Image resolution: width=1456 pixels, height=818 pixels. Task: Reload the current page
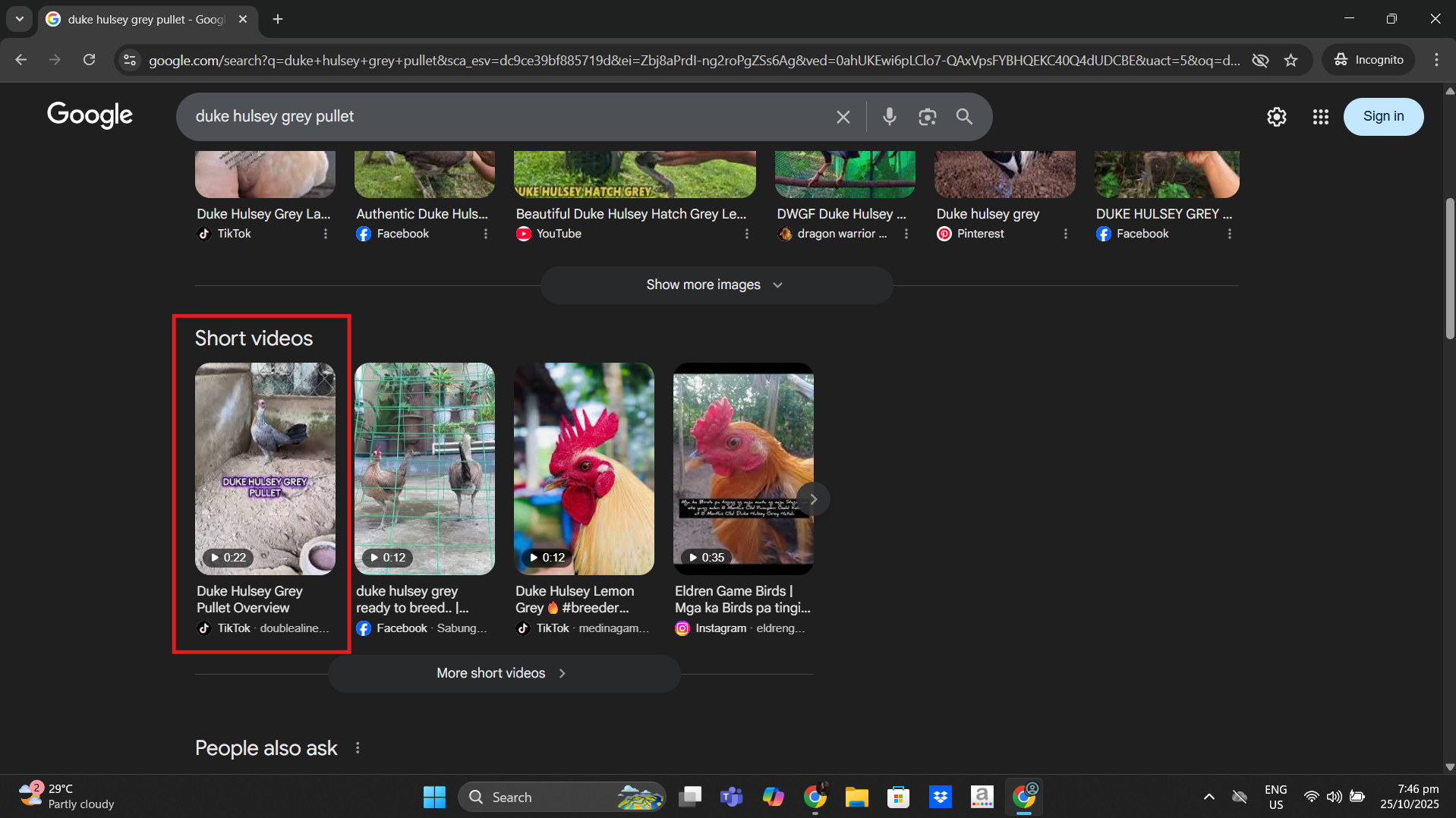[89, 60]
